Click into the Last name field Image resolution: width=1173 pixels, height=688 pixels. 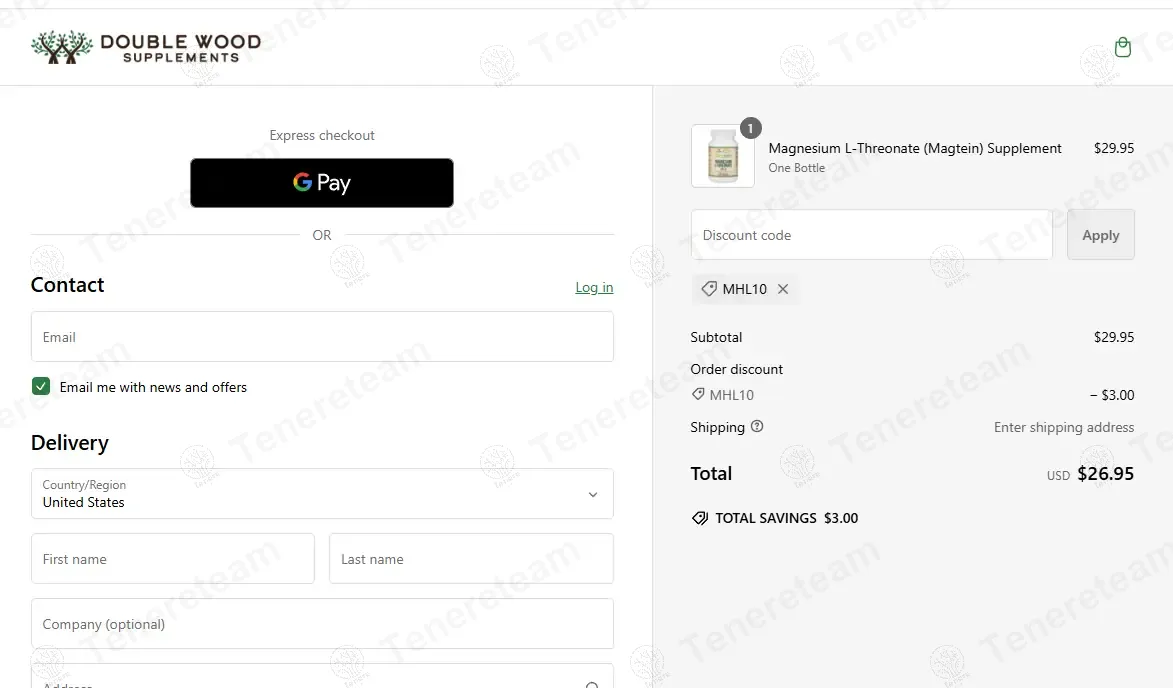[x=471, y=559]
